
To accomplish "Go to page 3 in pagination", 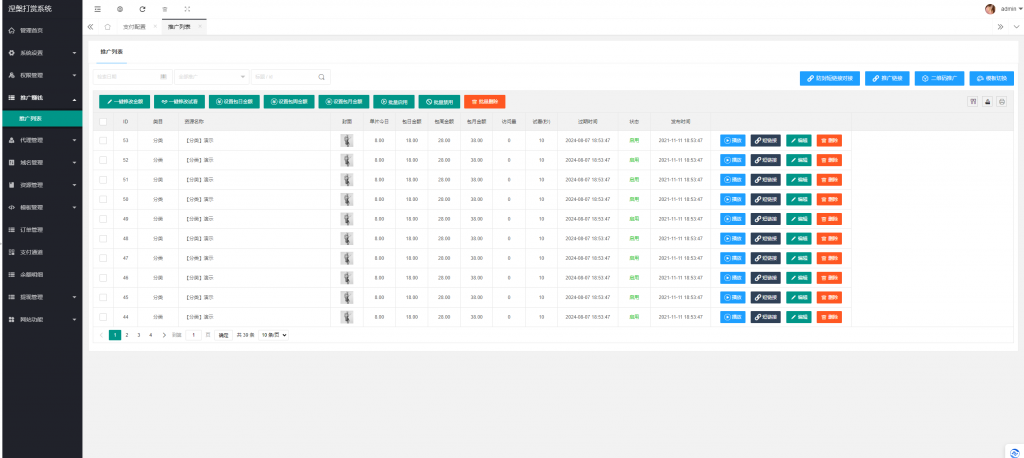I will pyautogui.click(x=138, y=335).
